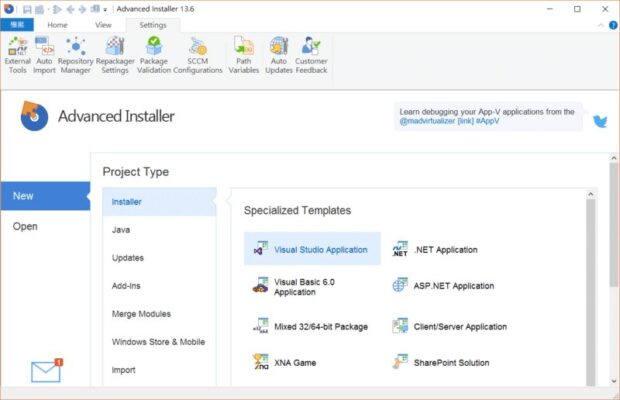Choose the Visual Basic 6.0 Application template
Screen dimensions: 620x400
point(295,287)
